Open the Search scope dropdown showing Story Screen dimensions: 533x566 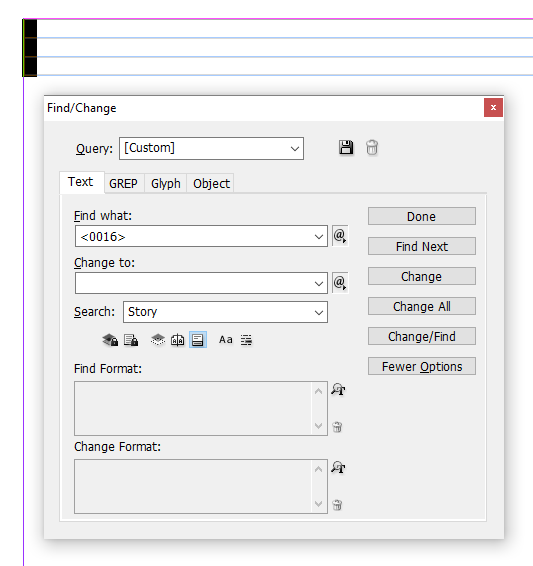(226, 312)
